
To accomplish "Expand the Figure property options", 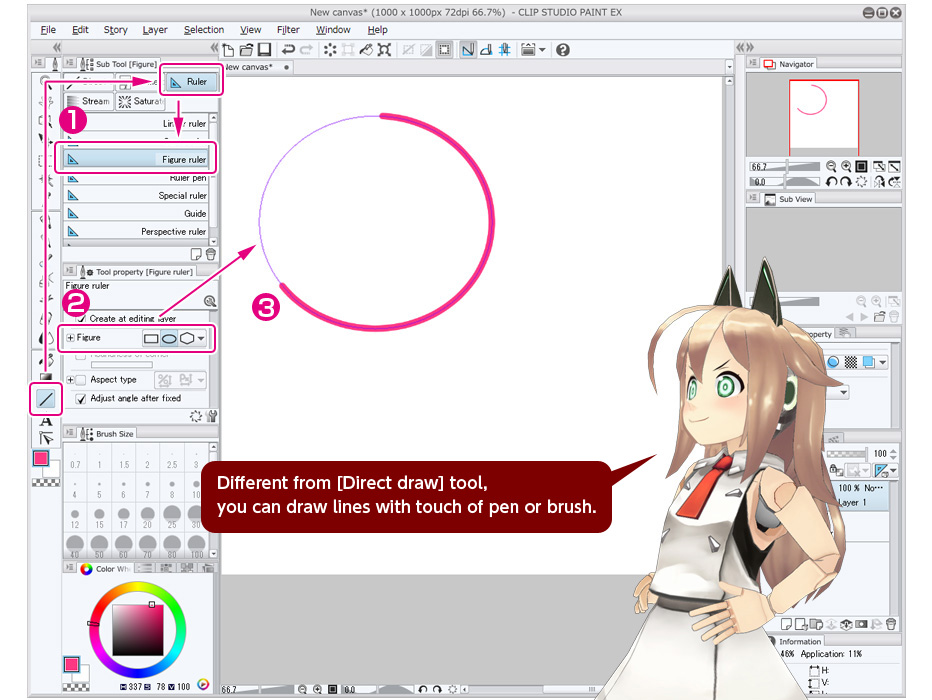I will 70,338.
